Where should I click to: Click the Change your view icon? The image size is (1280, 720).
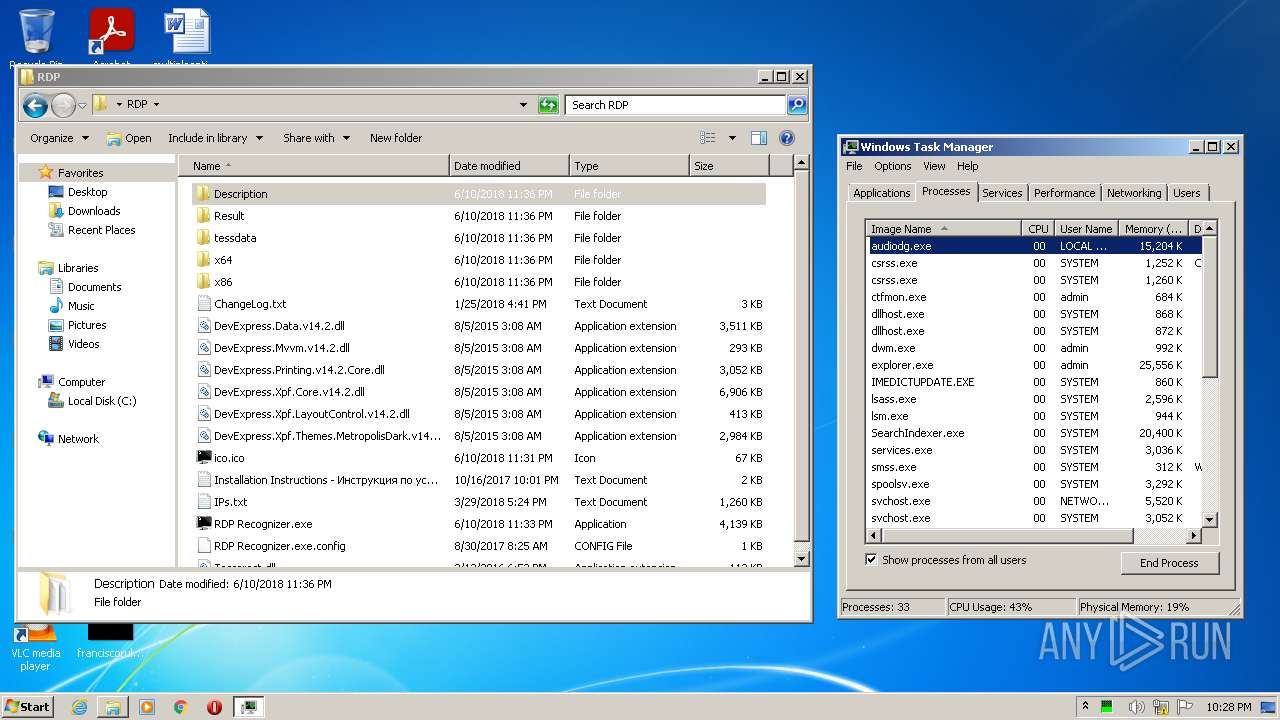tap(708, 138)
